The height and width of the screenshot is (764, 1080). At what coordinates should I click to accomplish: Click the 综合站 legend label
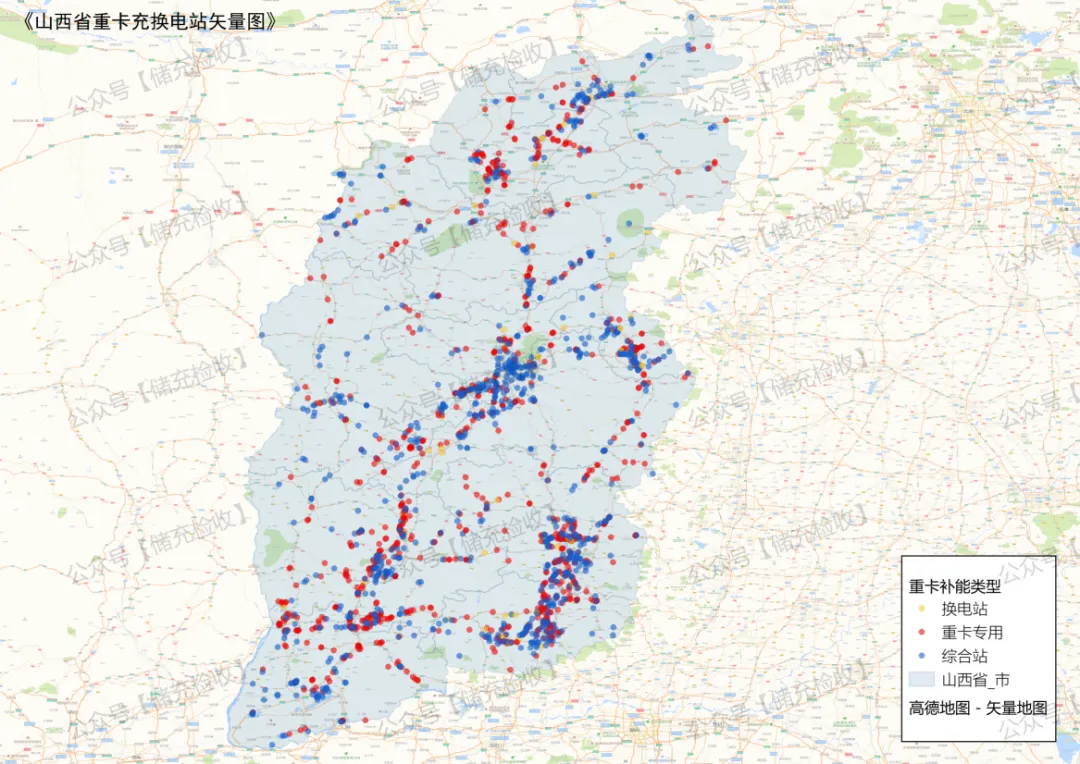click(x=965, y=656)
